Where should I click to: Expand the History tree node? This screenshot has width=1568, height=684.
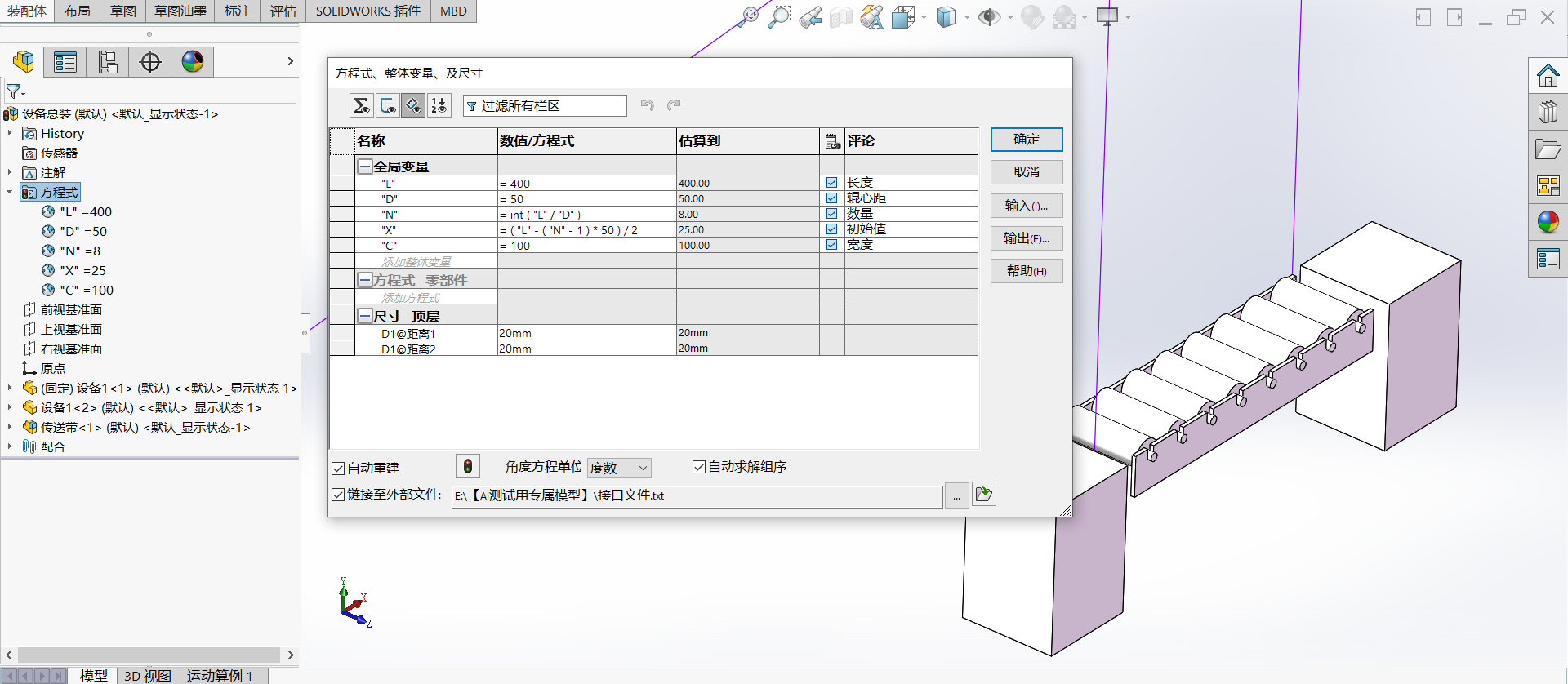[x=10, y=133]
